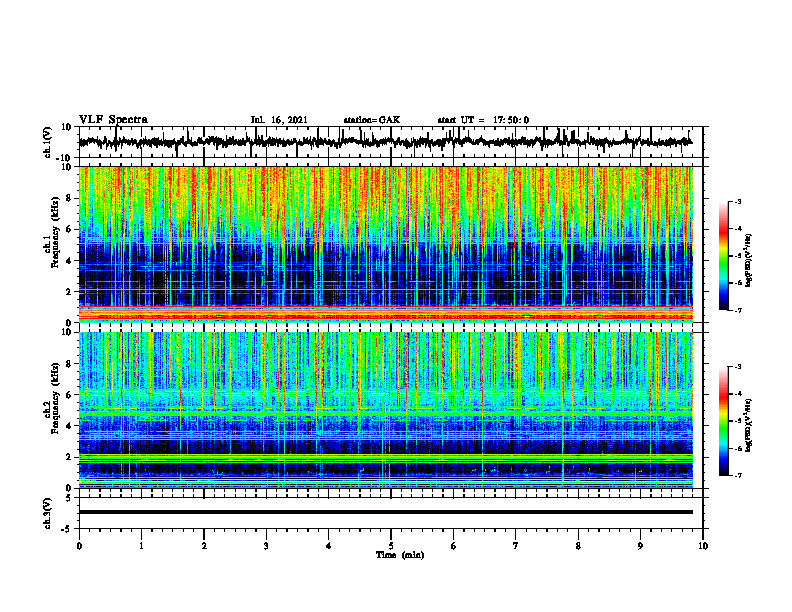The height and width of the screenshot is (612, 792).
Task: Click the "4" kHz tick on ch.1 frequency axis
Action: [x=69, y=261]
